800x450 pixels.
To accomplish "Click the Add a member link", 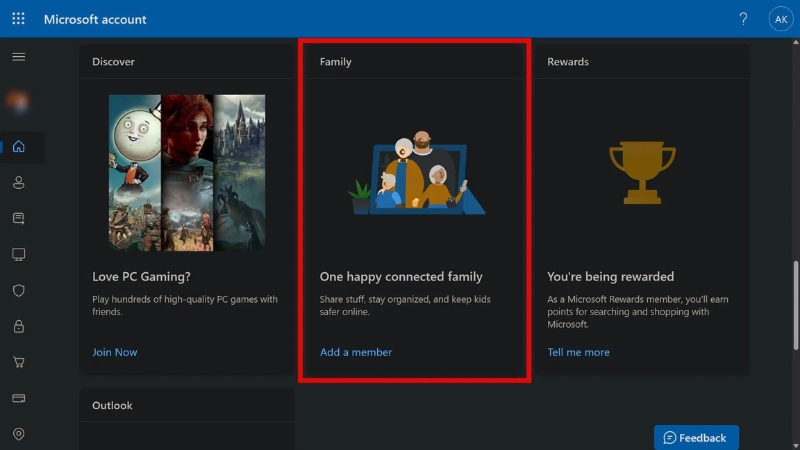I will pyautogui.click(x=356, y=352).
